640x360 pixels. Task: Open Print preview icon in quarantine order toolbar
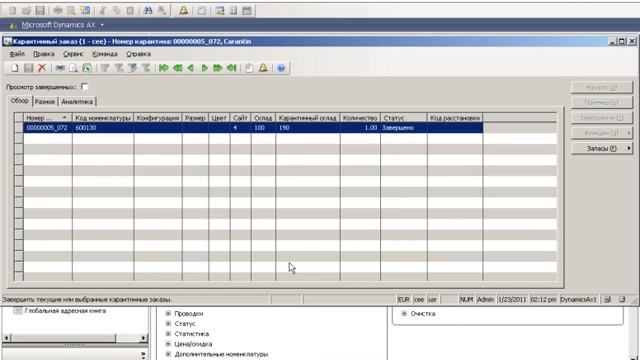tap(73, 68)
